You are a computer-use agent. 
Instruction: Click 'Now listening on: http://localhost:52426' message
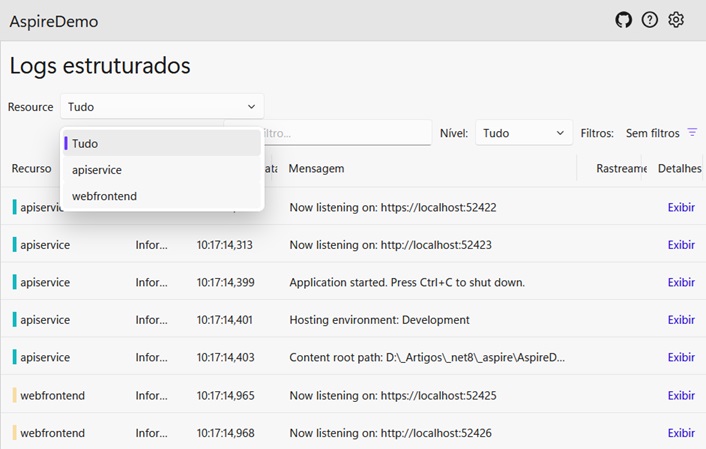(390, 432)
